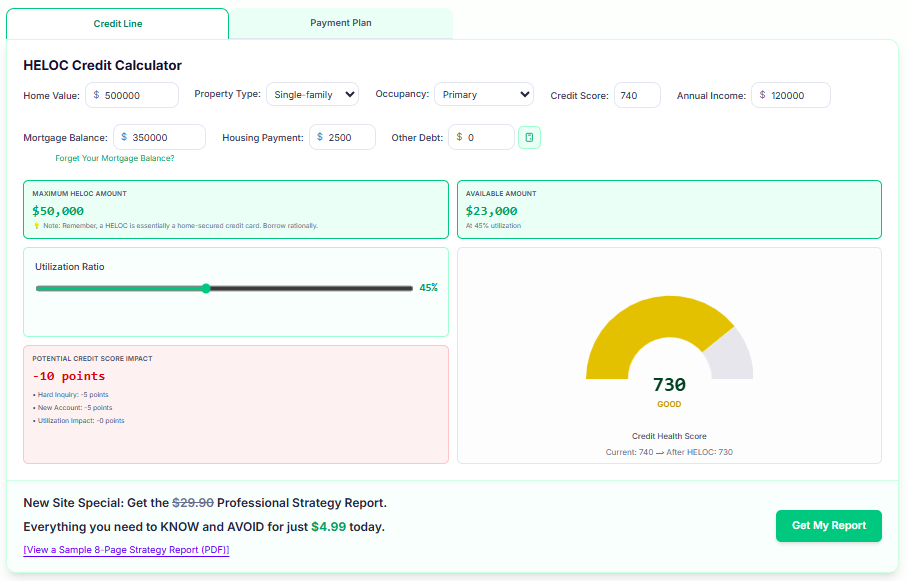Select the Credit Line tab
908x581 pixels.
click(x=115, y=22)
